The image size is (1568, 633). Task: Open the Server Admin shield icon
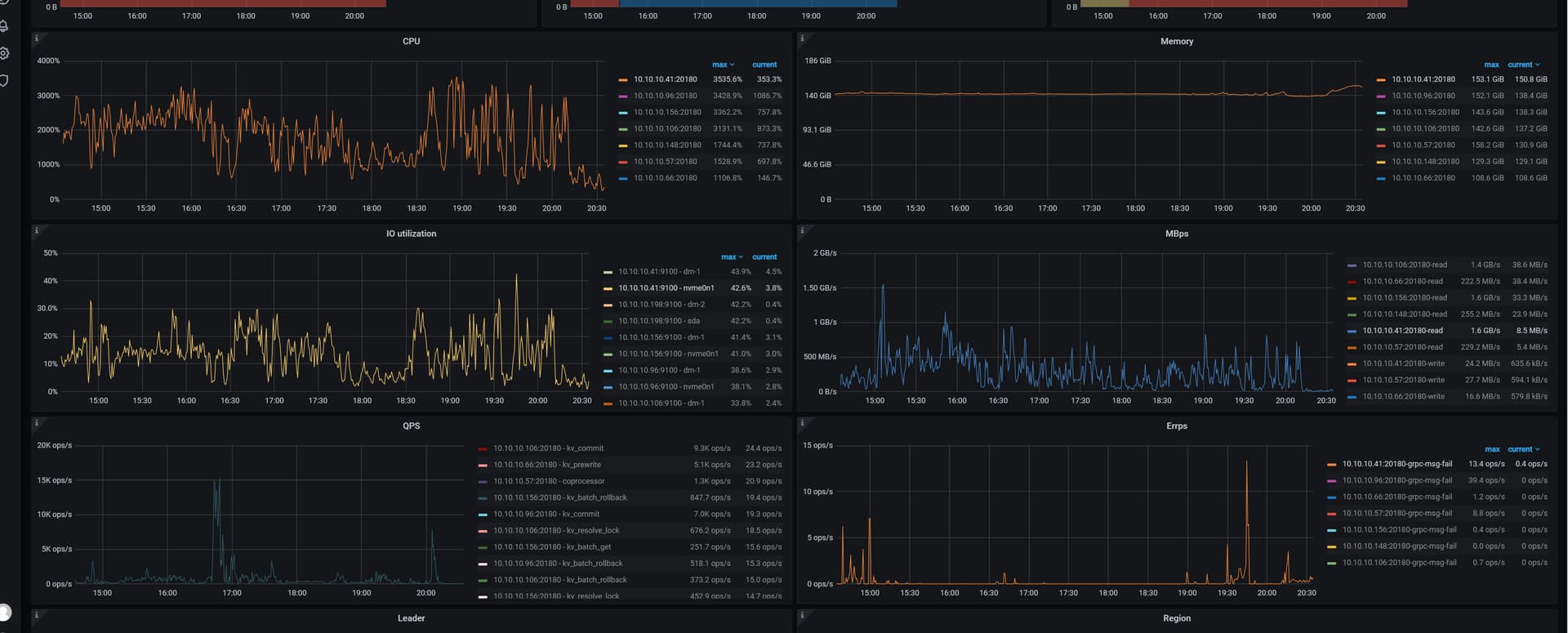[4, 80]
